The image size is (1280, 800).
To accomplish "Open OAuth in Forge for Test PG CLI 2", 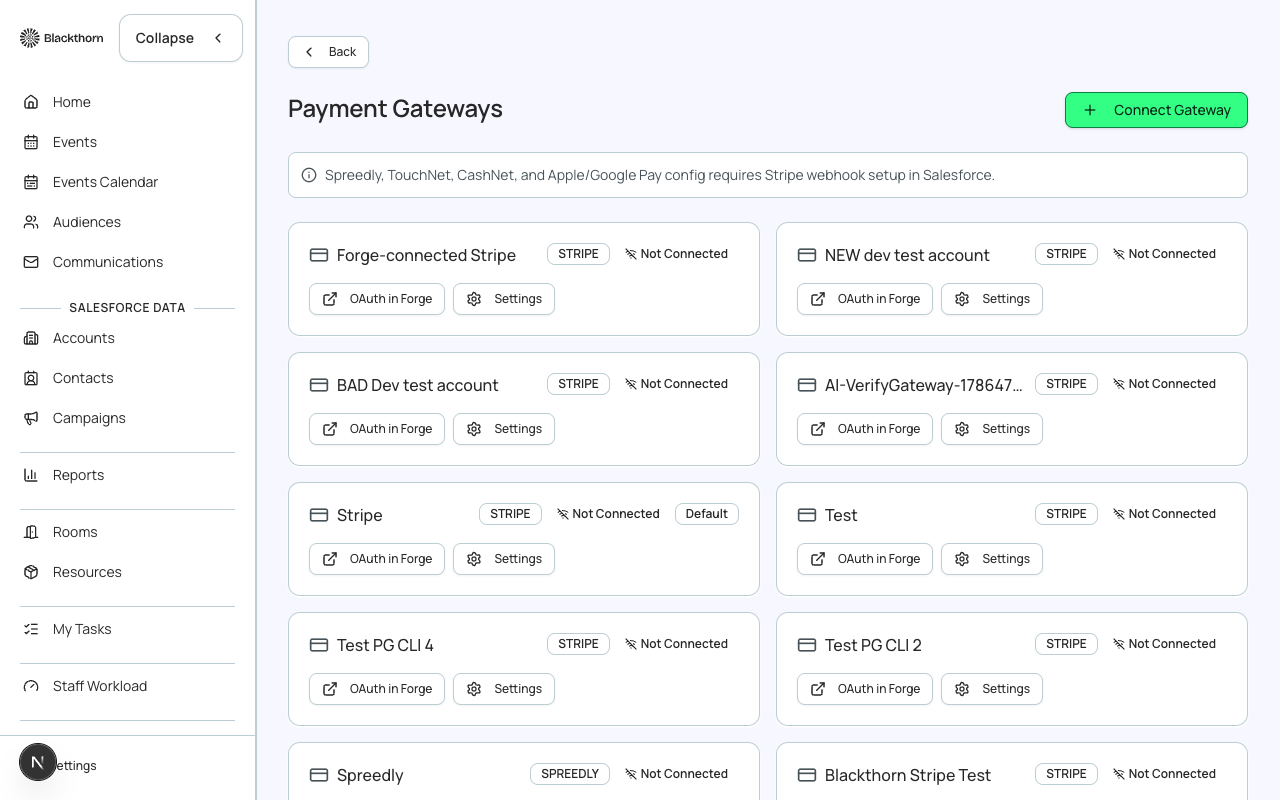I will point(865,689).
